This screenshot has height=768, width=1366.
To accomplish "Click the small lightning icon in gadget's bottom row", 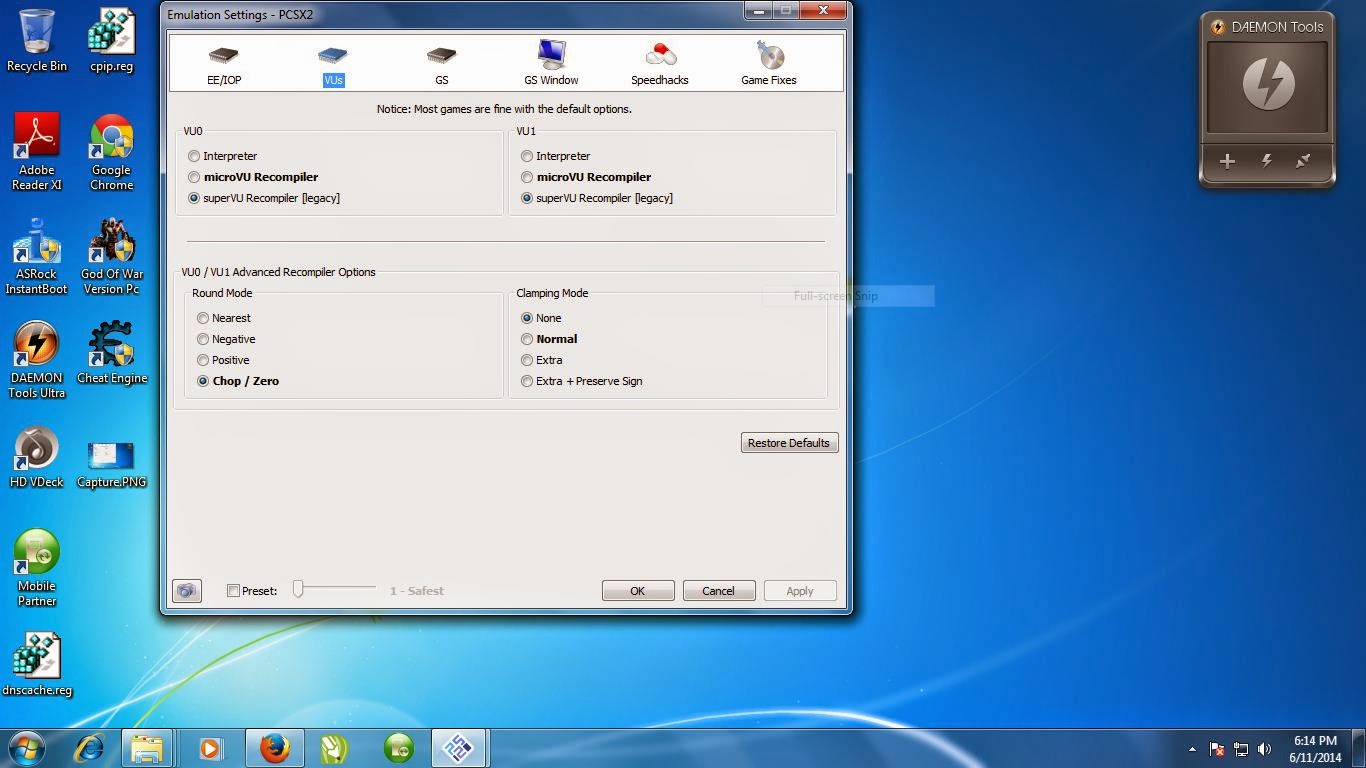I will point(1266,161).
